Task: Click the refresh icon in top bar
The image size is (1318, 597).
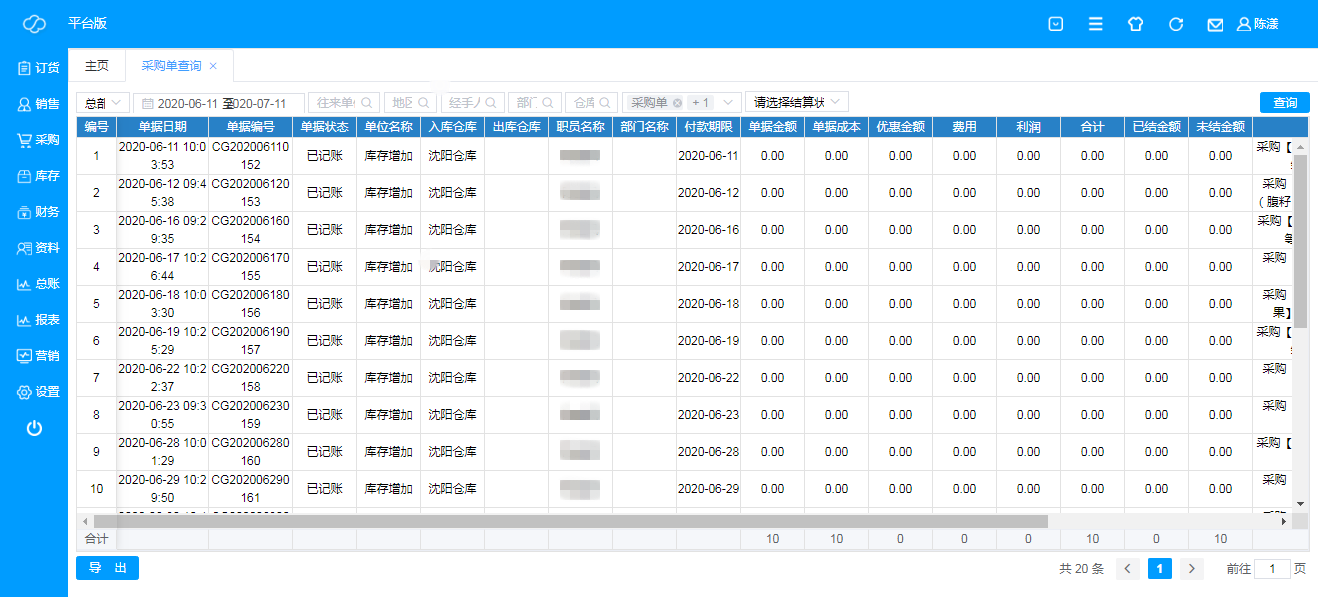Action: [x=1176, y=24]
